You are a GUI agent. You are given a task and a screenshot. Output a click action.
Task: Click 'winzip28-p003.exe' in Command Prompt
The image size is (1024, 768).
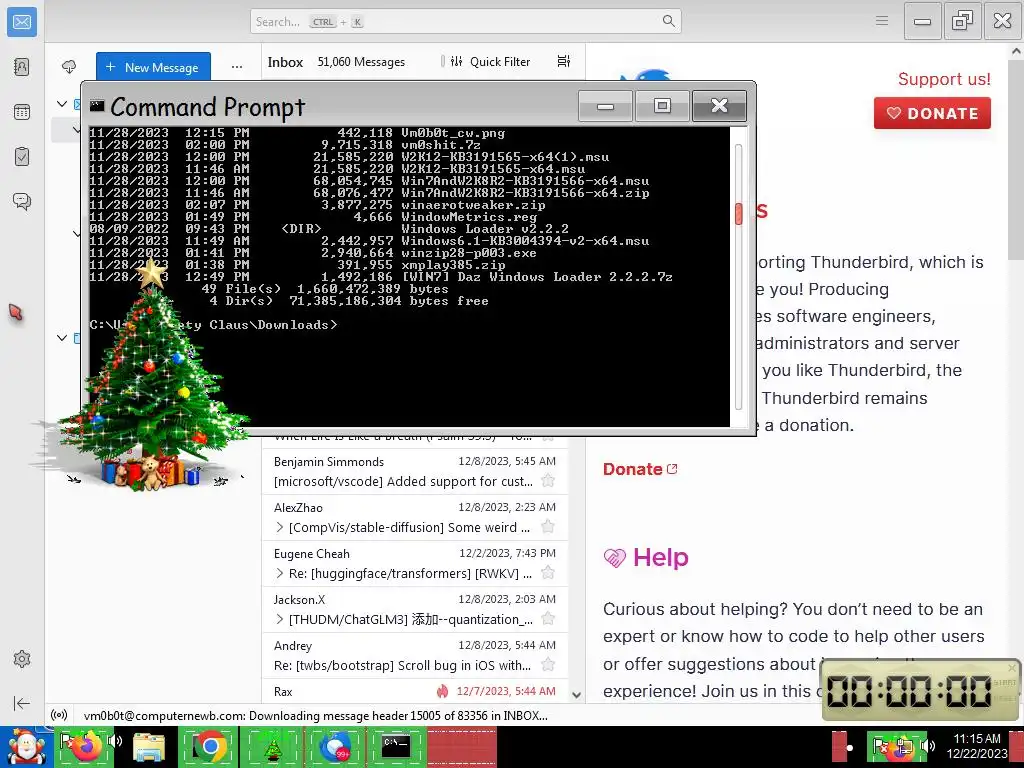(469, 253)
